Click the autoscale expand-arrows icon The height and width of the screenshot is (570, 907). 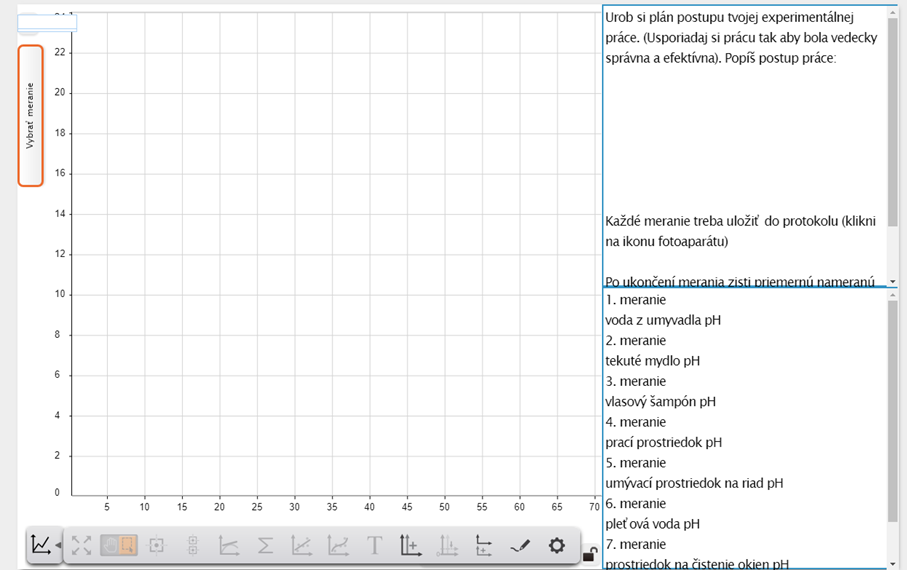tap(81, 546)
